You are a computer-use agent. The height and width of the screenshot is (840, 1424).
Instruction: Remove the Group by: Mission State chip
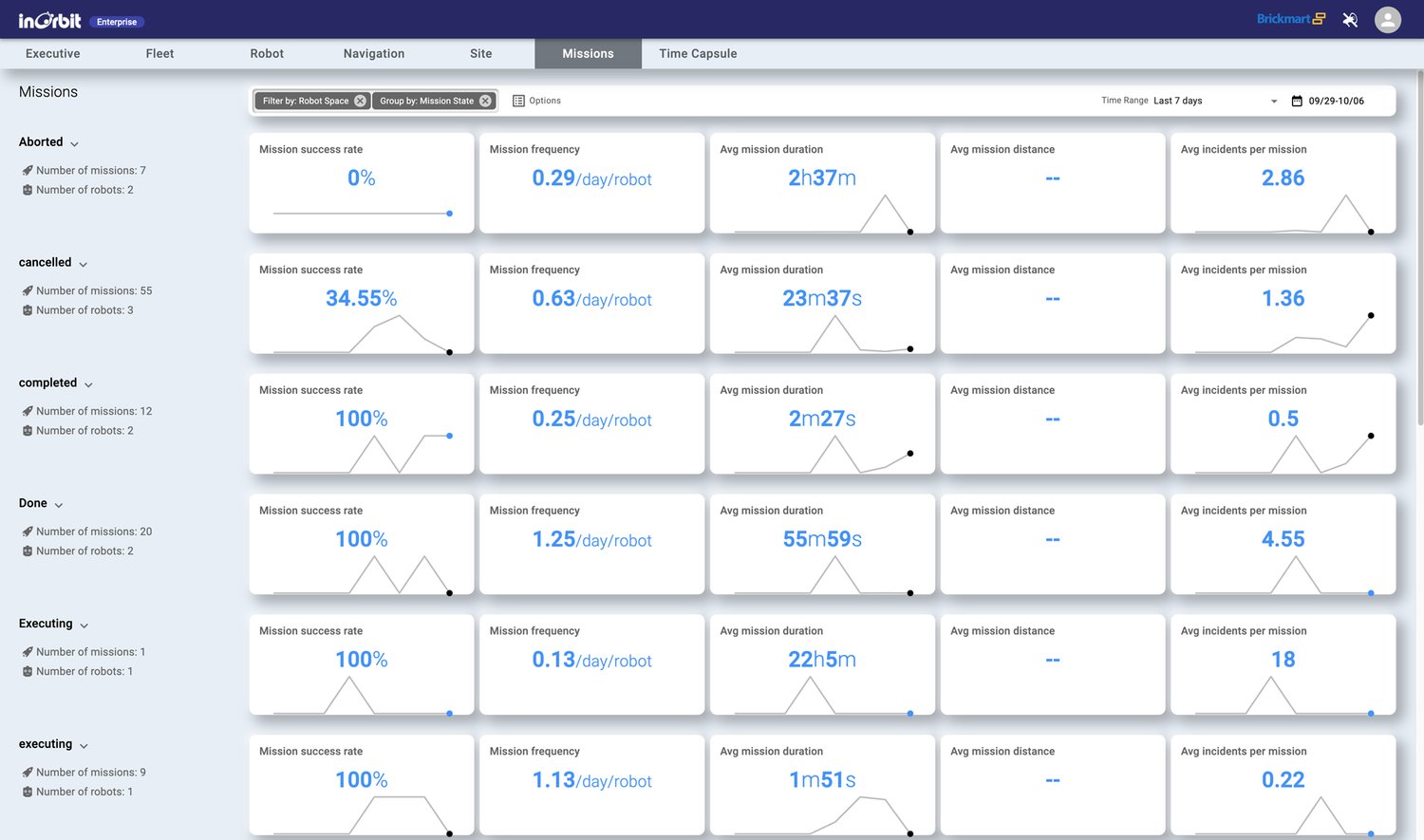[485, 101]
